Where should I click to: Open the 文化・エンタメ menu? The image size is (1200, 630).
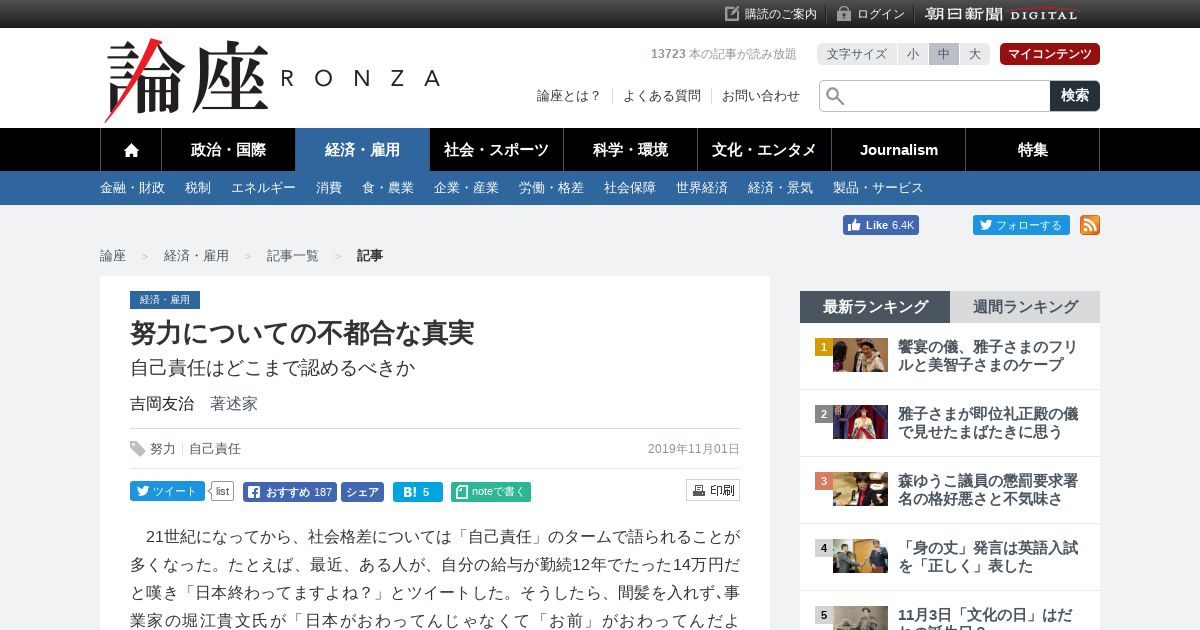coord(764,150)
